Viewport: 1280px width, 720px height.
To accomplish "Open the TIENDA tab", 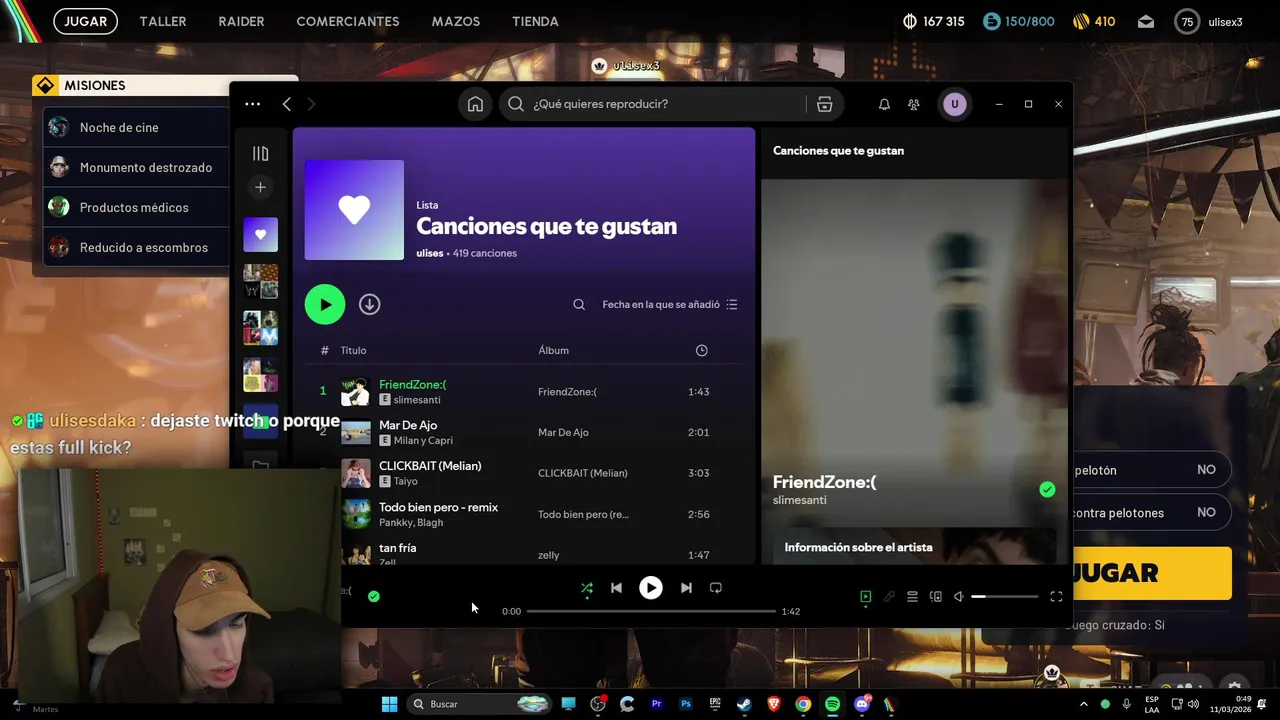I will pyautogui.click(x=535, y=21).
